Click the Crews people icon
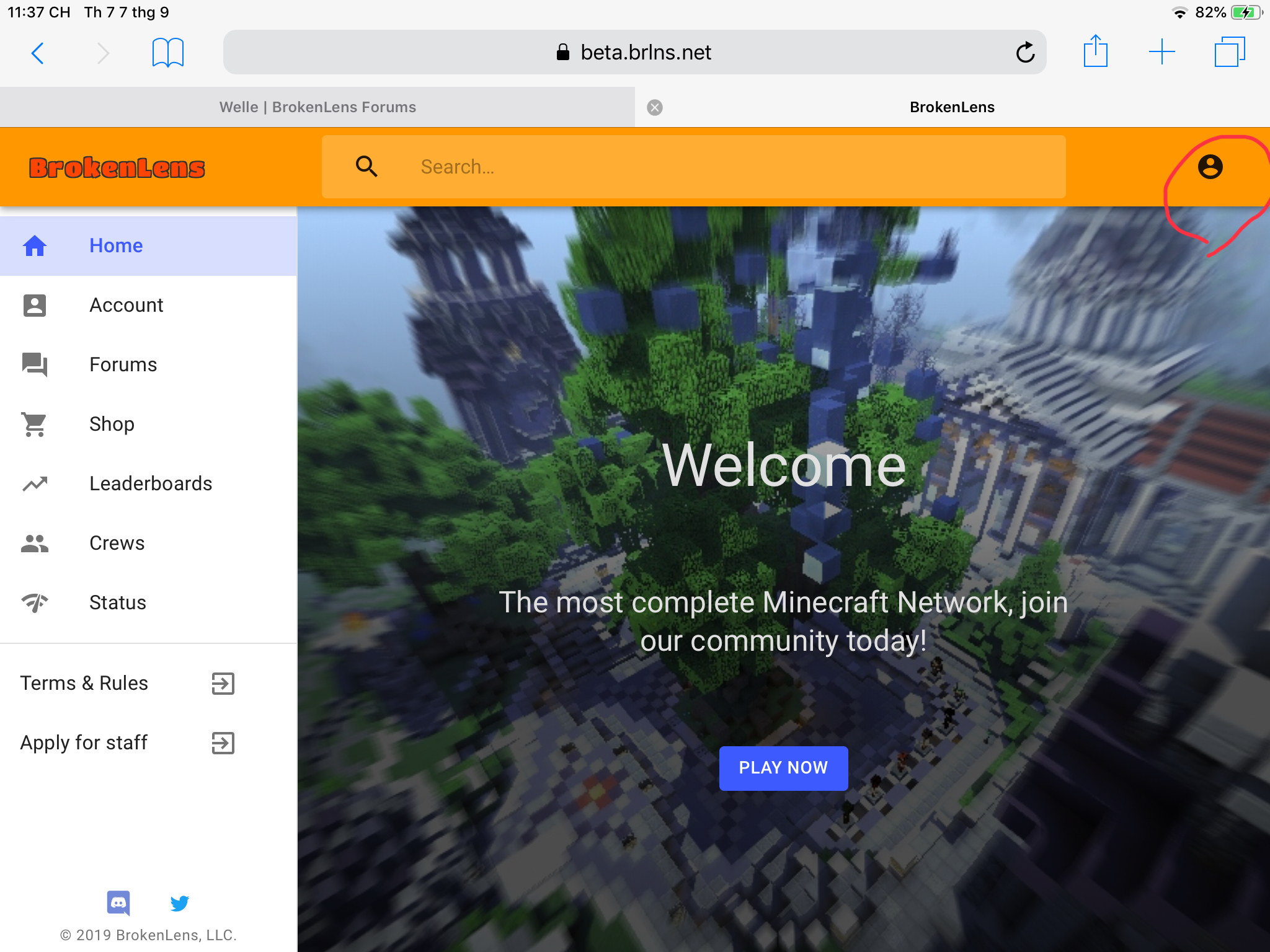 tap(35, 544)
